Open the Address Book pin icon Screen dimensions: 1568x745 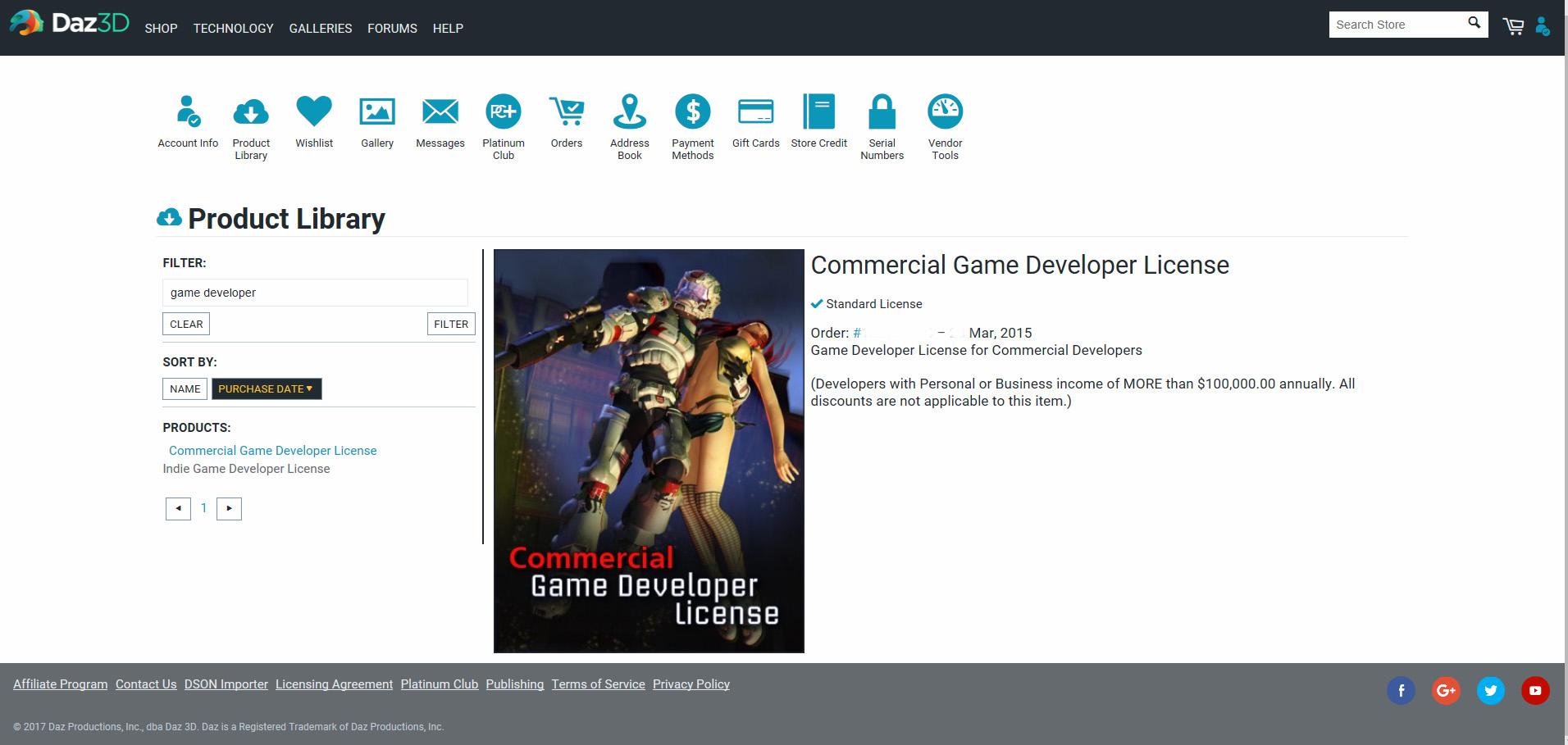[x=630, y=111]
